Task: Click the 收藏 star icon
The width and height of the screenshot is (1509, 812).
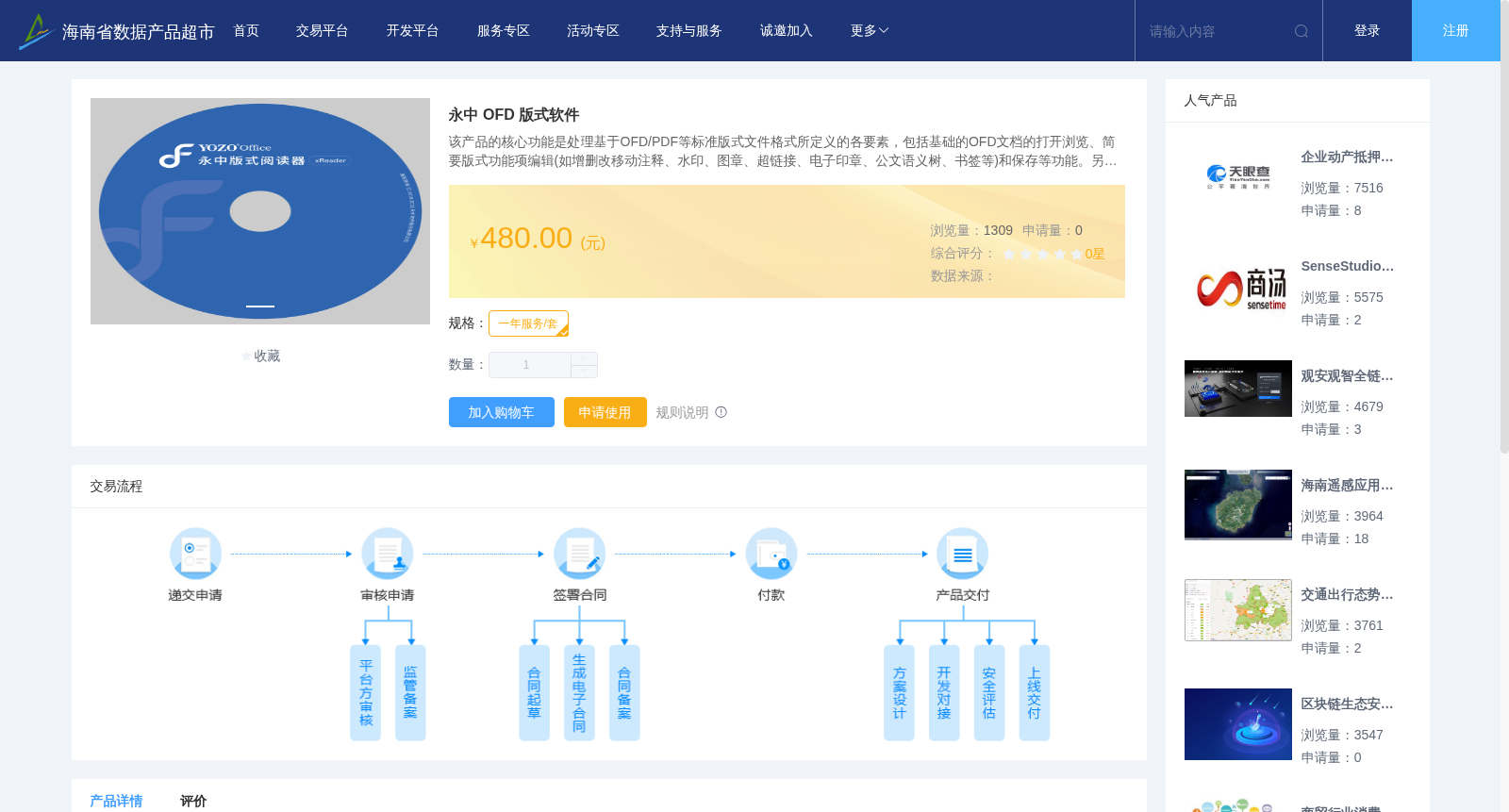Action: click(x=247, y=356)
